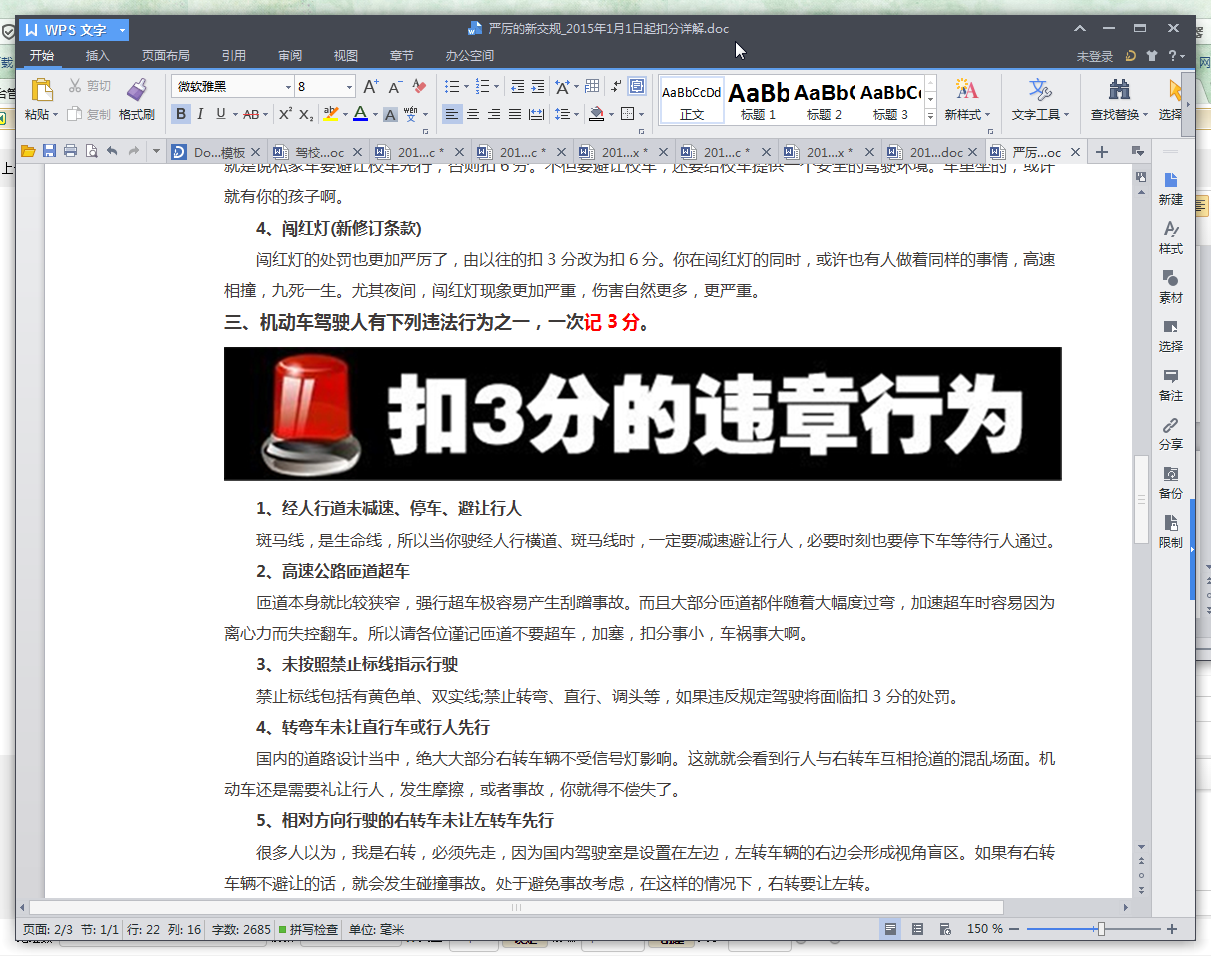Click 新样式 (New Style) button

(967, 100)
